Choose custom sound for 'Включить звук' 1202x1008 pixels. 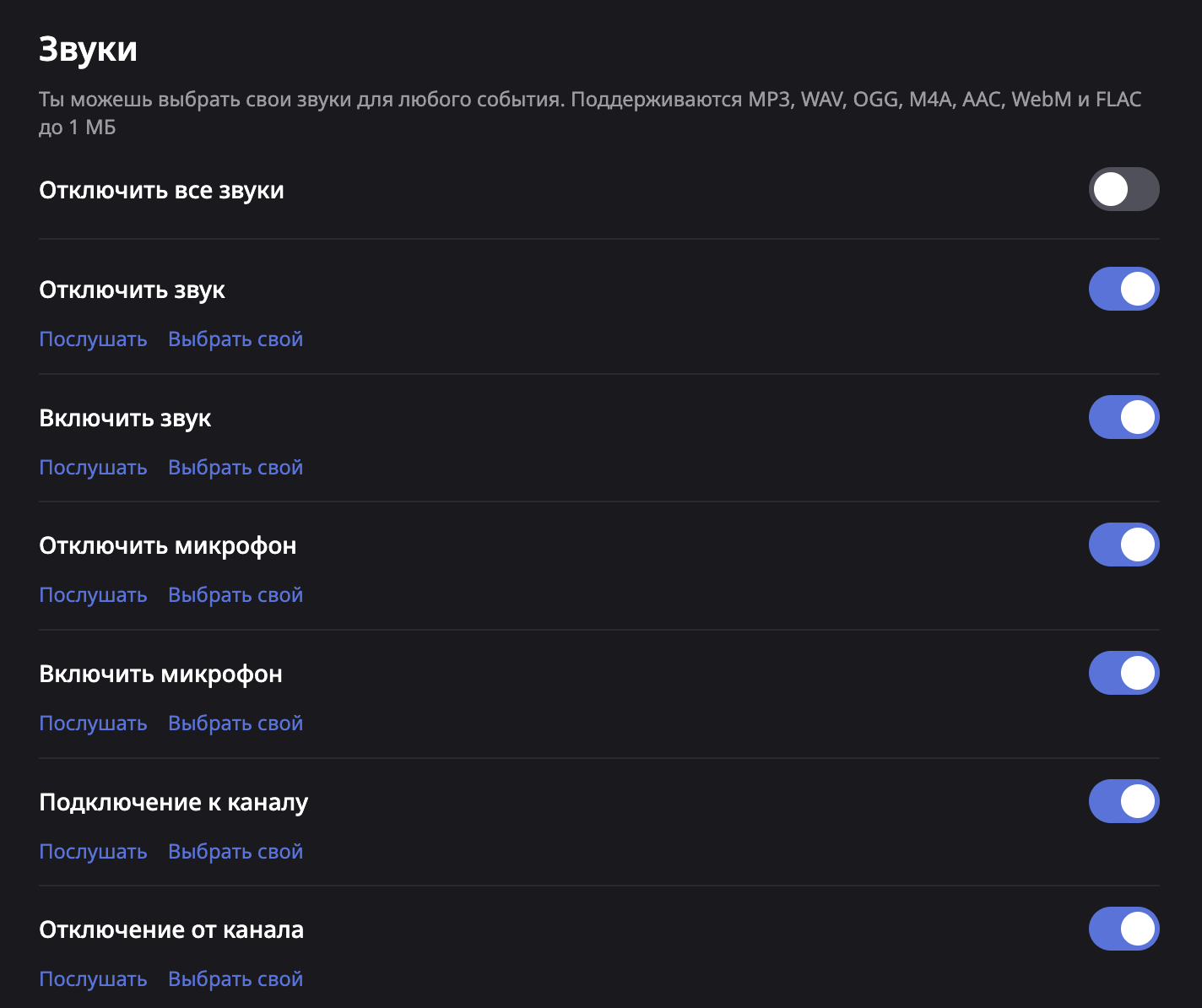pos(235,468)
